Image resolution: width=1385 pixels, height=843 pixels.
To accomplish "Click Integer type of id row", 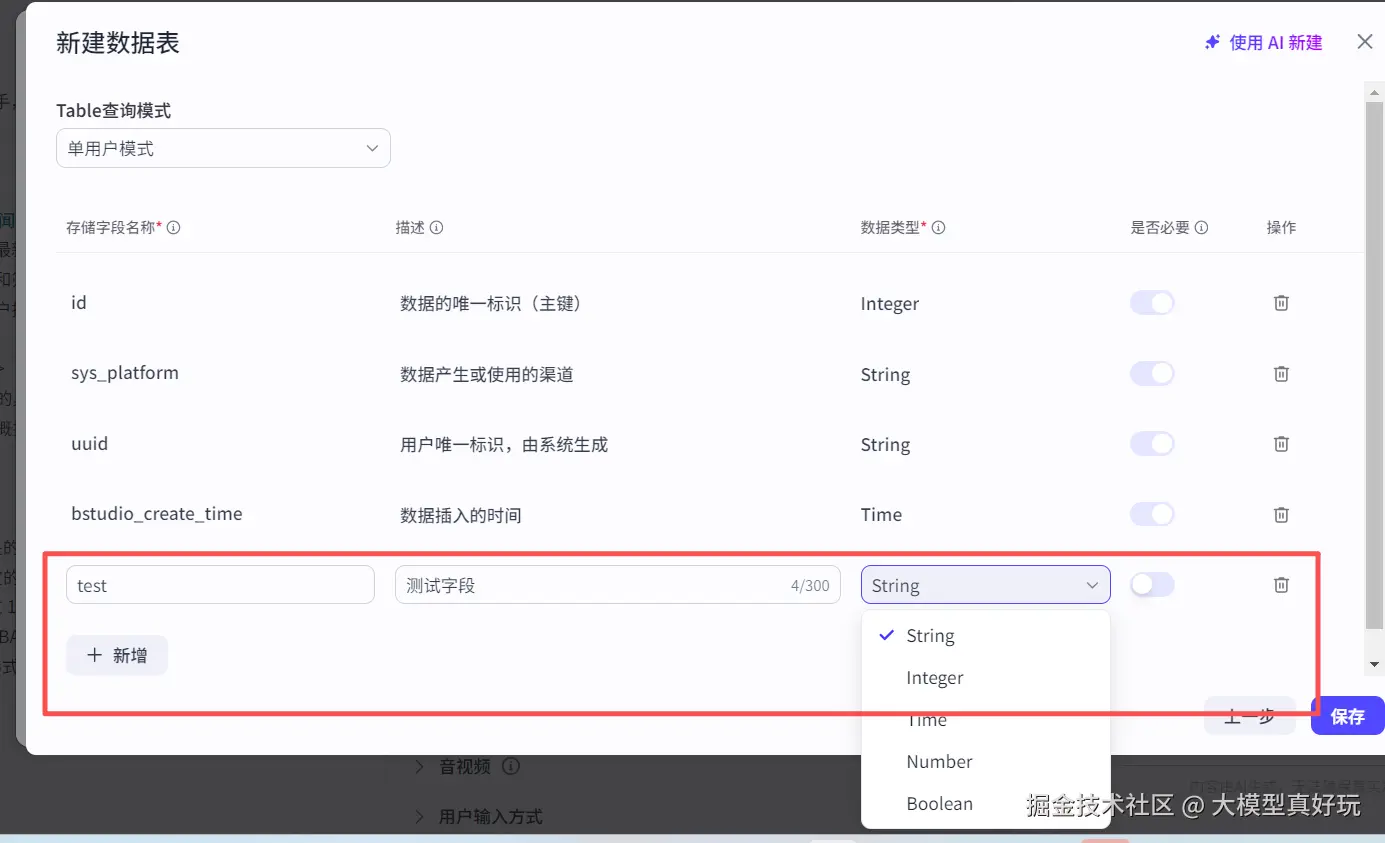I will pyautogui.click(x=890, y=304).
